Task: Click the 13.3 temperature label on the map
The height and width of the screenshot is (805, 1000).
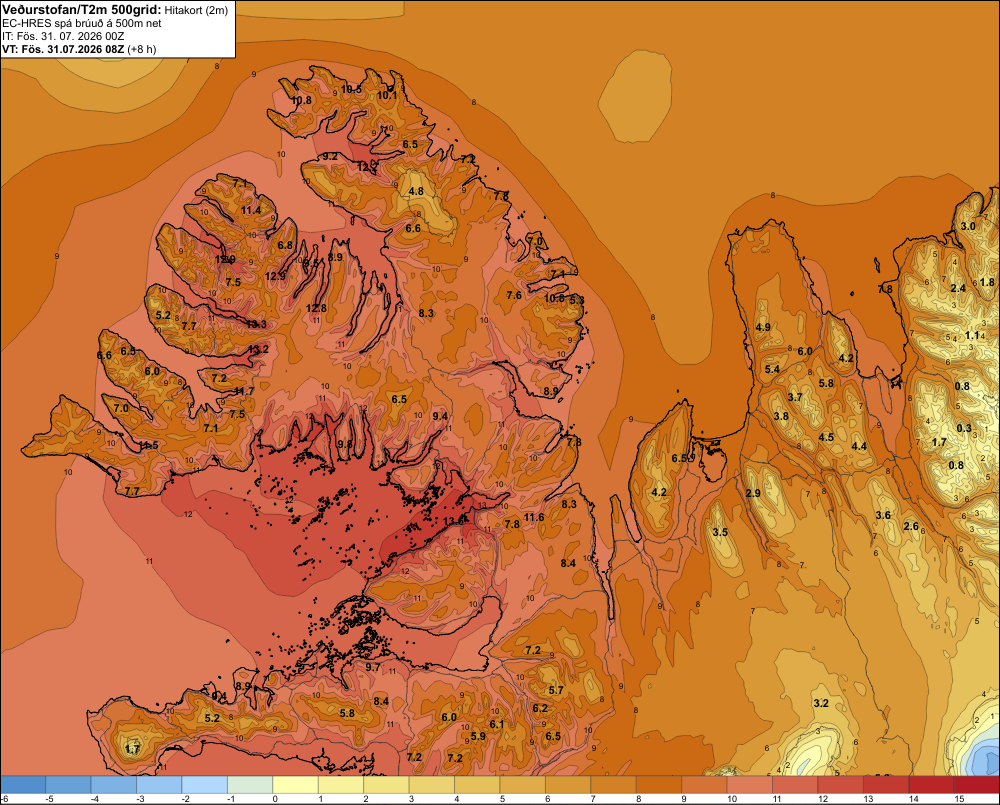Action: (256, 324)
